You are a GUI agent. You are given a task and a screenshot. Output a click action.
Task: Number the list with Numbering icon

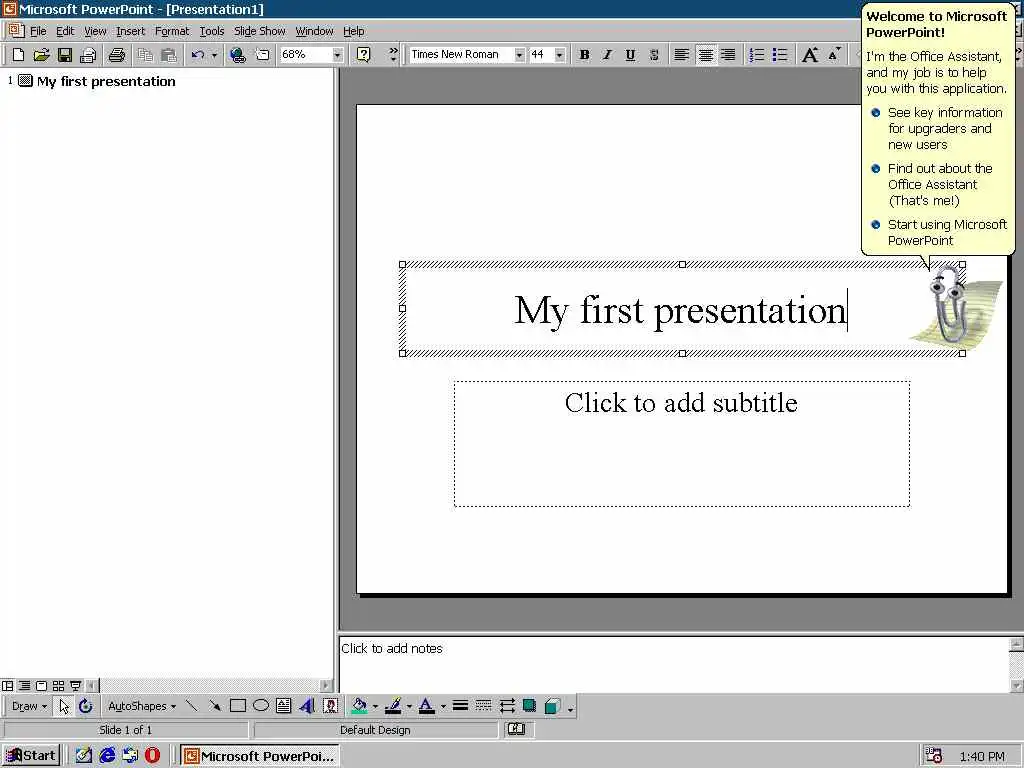coord(756,55)
